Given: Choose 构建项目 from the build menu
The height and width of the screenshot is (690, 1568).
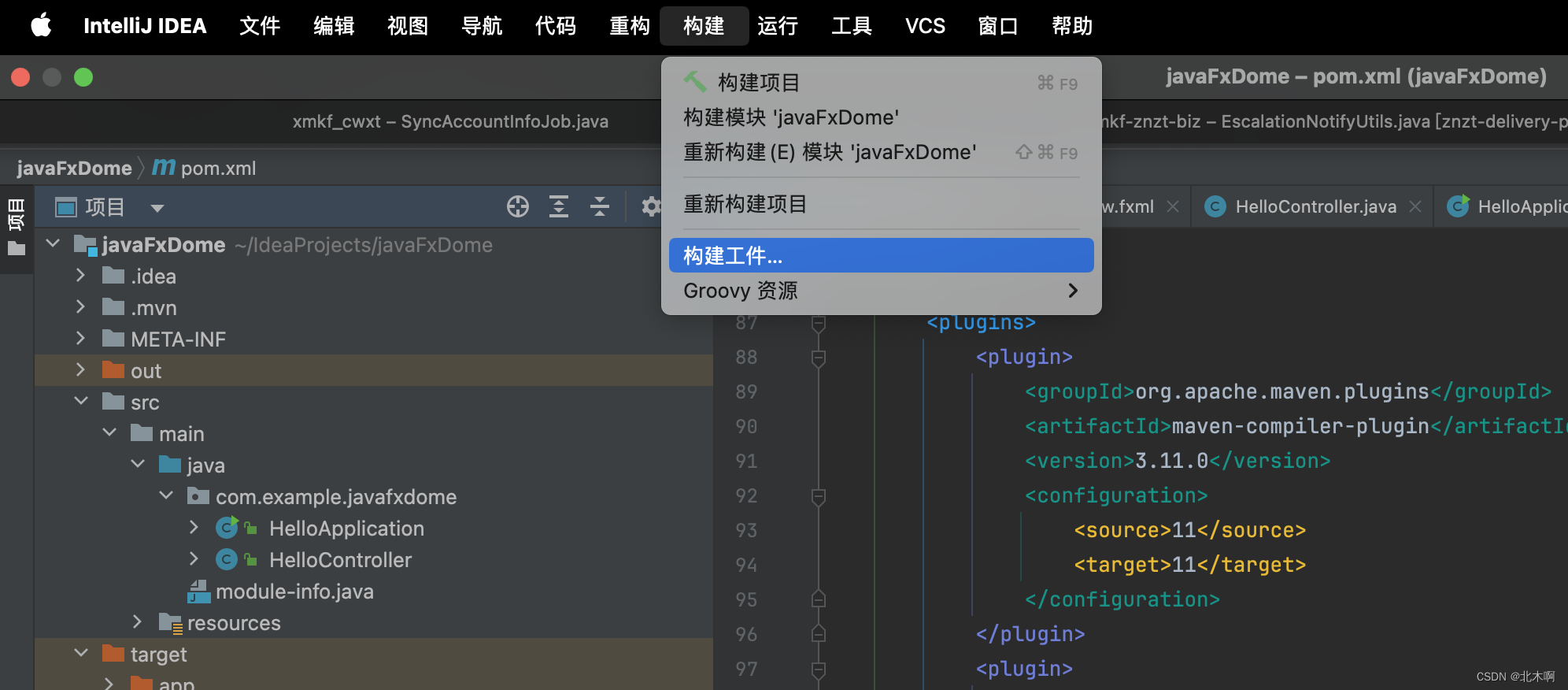Looking at the screenshot, I should (881, 82).
